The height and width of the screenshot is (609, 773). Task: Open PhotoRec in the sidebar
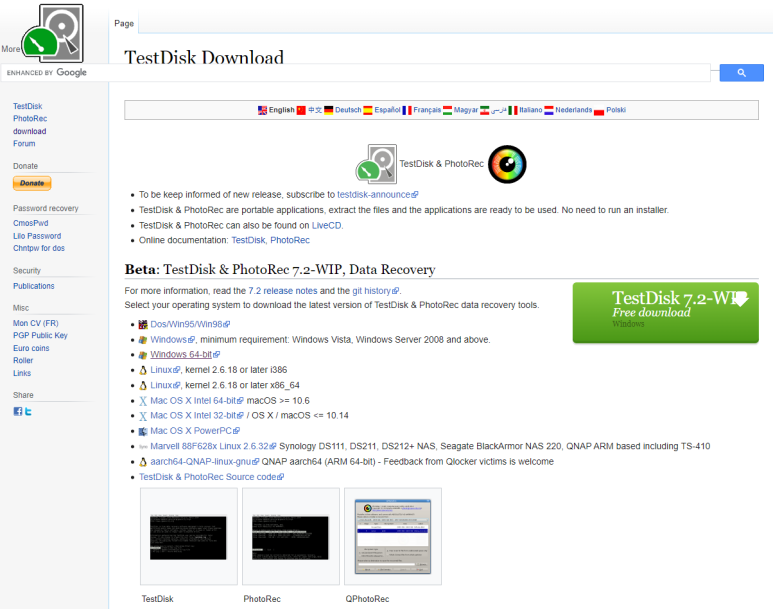30,118
